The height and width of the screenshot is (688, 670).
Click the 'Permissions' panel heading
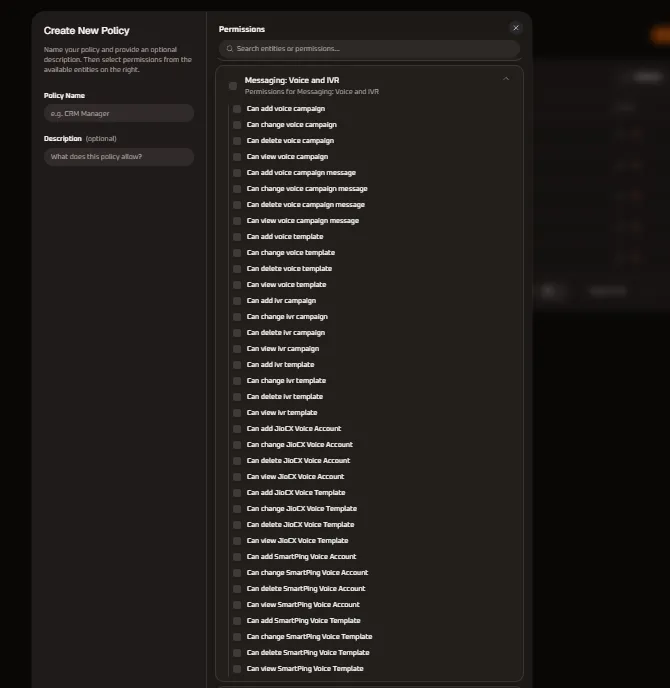tap(242, 29)
